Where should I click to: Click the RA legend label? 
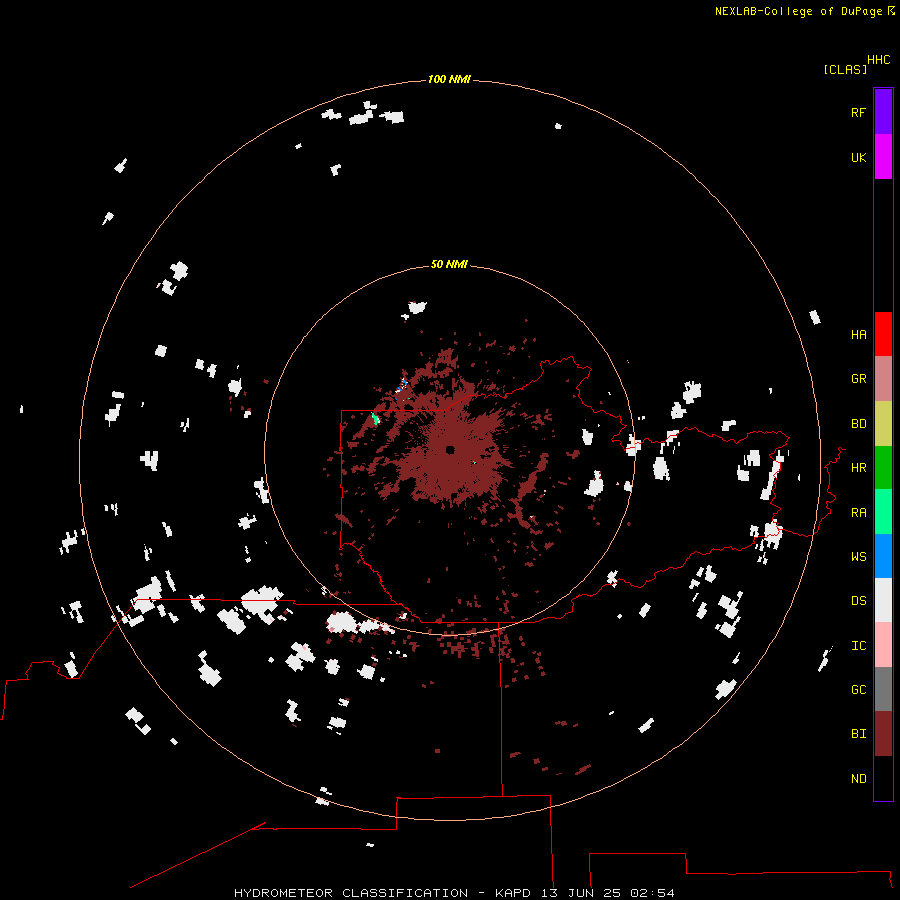tap(858, 512)
